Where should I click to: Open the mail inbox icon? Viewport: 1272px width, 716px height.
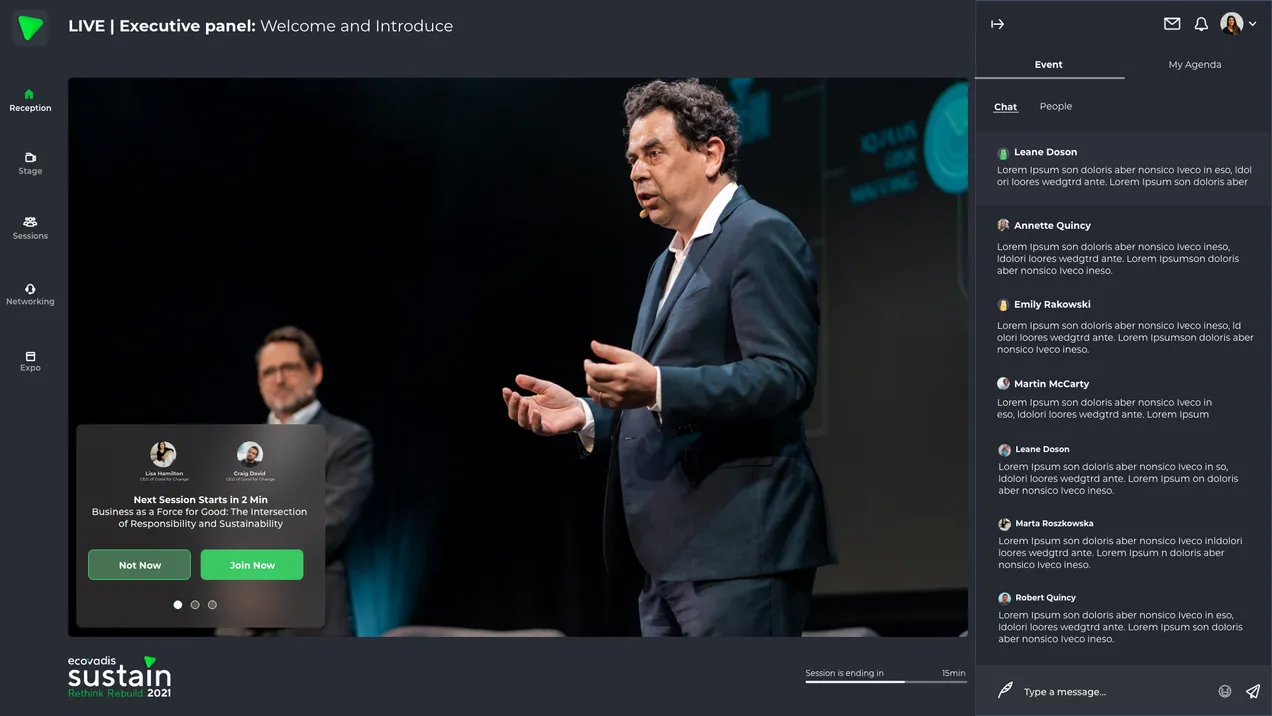[1172, 24]
